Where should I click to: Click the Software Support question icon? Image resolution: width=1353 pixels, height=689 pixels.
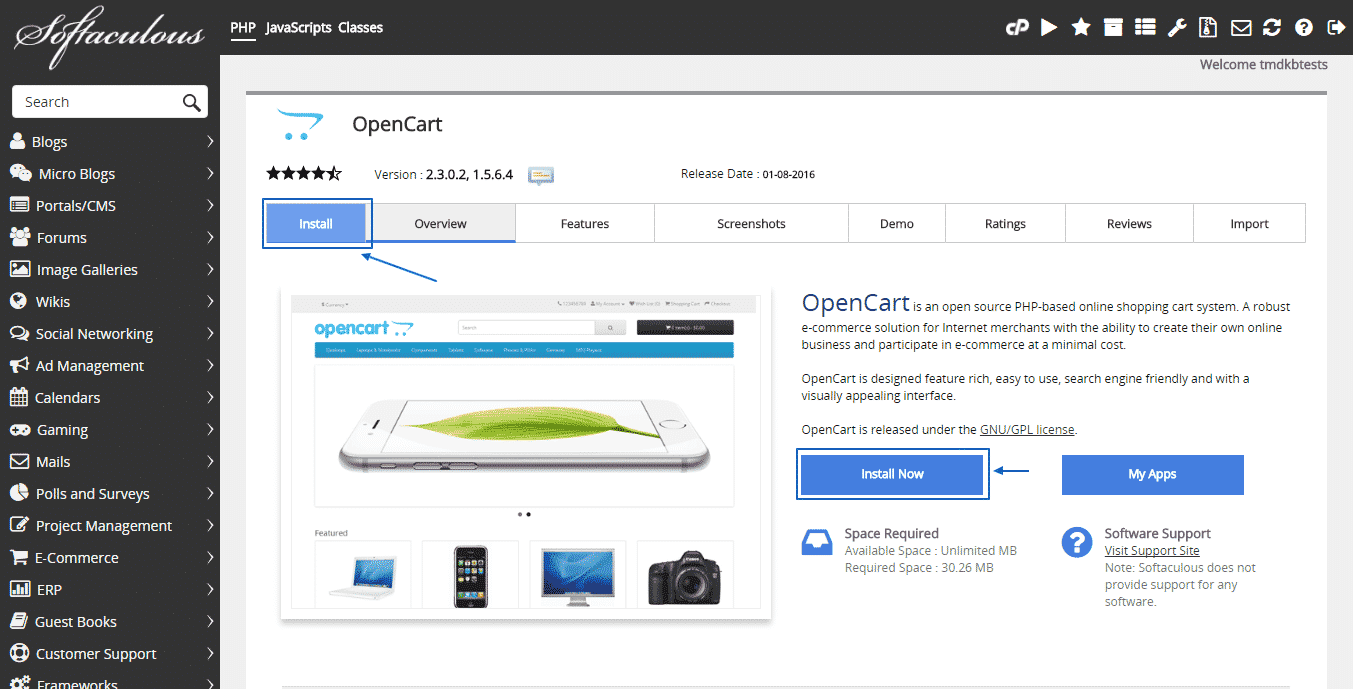point(1076,543)
